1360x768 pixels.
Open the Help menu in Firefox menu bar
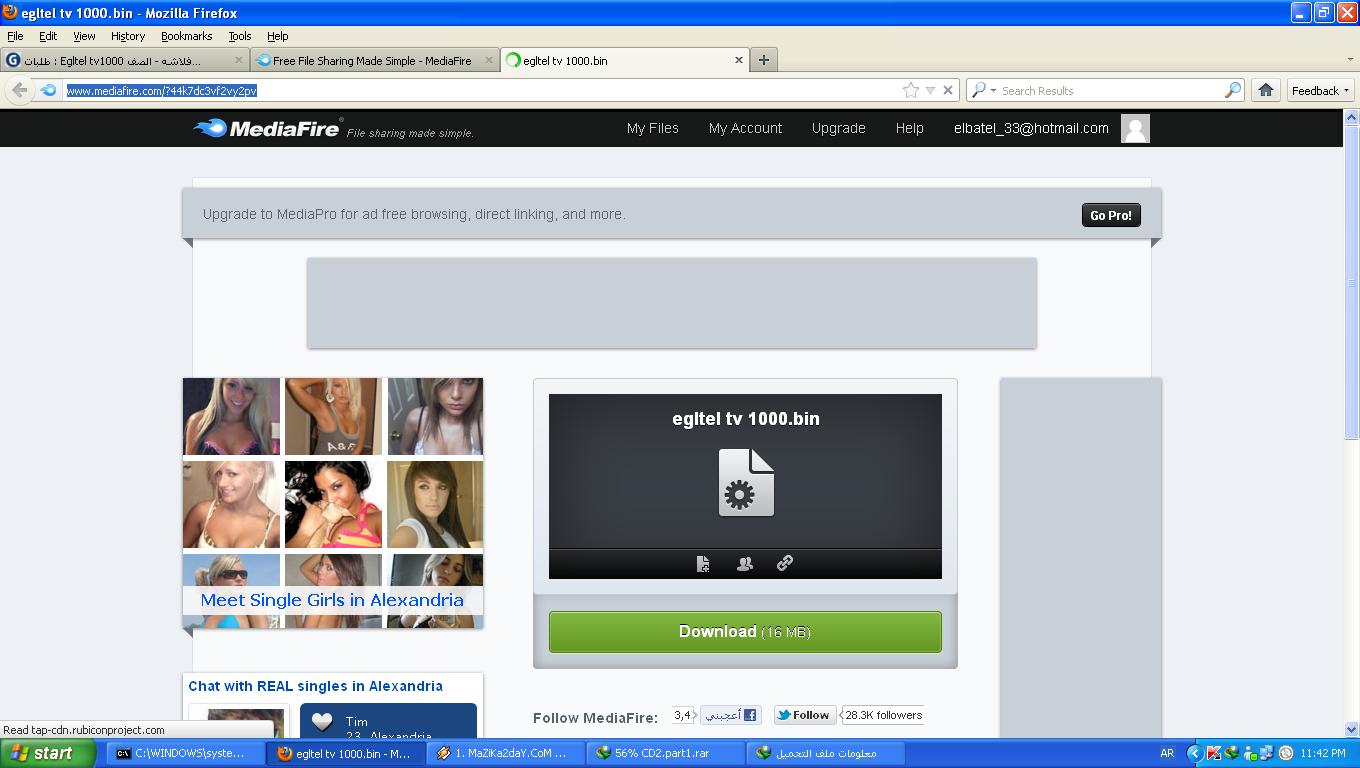pyautogui.click(x=278, y=36)
